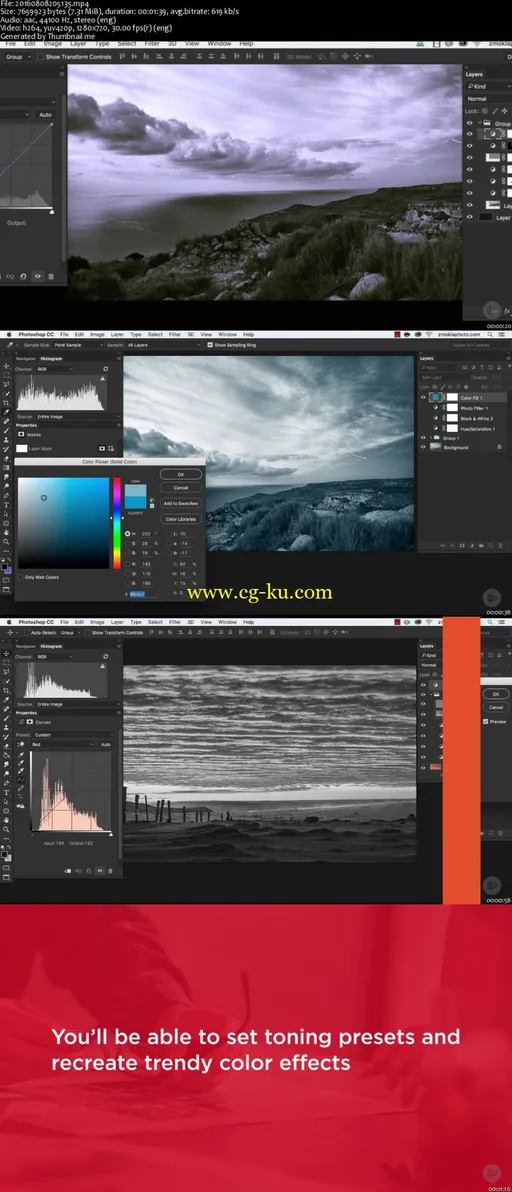Select the H radio button in Color Picker
Screen dimensions: 512x1192
pyautogui.click(x=128, y=534)
